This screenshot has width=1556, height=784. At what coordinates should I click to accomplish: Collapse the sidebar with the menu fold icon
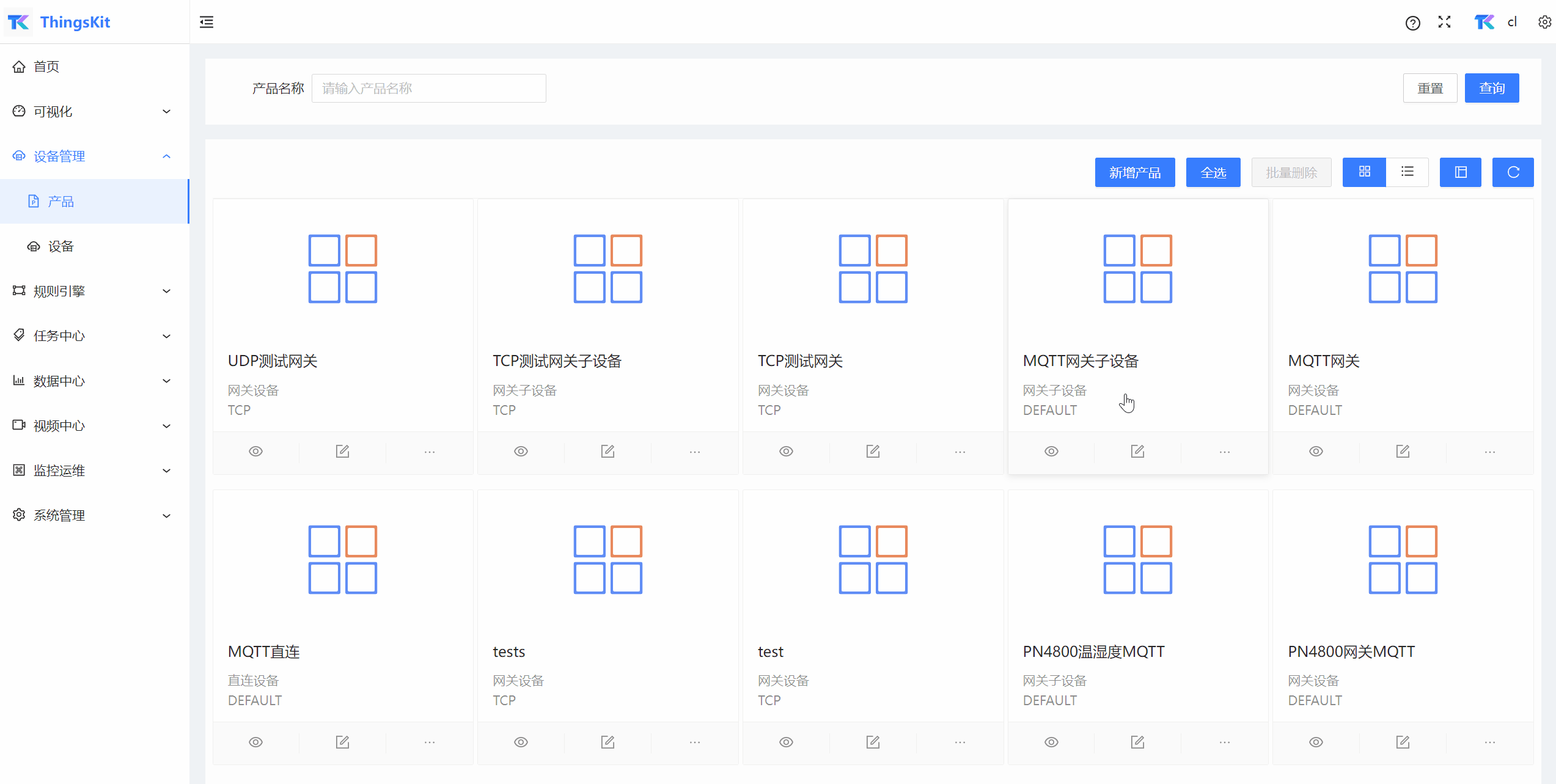(x=207, y=23)
